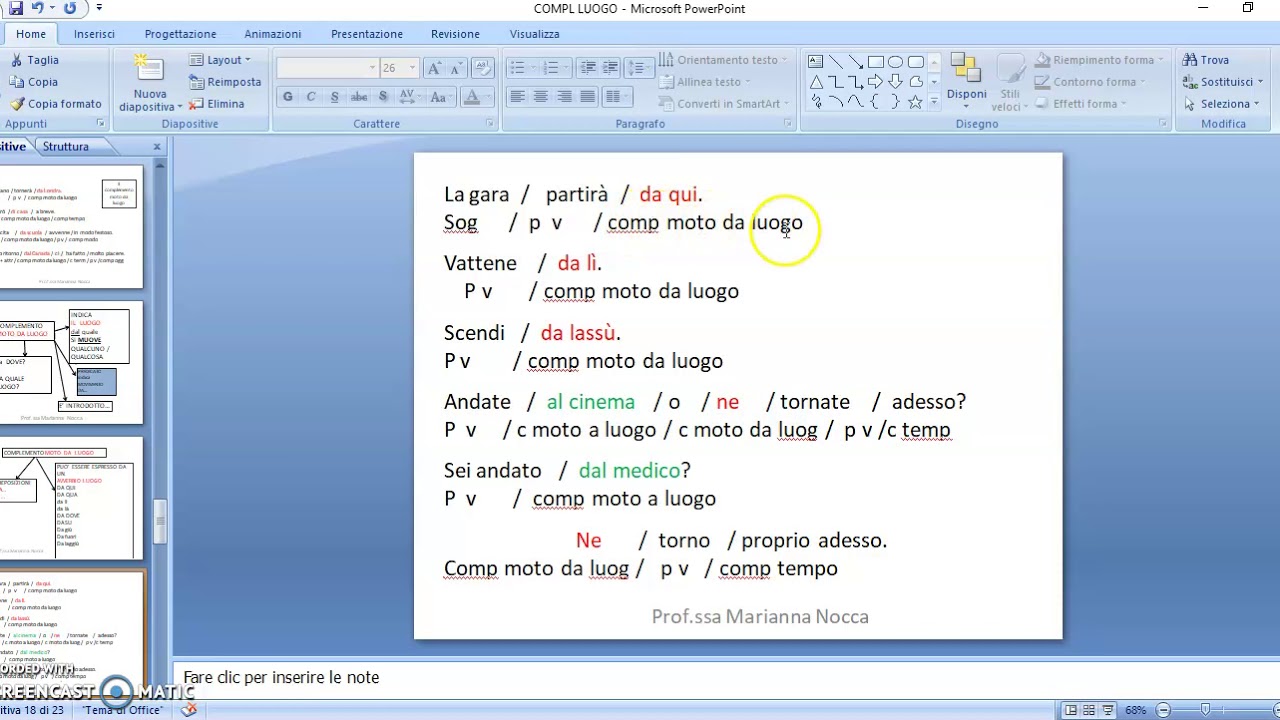Open Orientamento testo dropdown
Image resolution: width=1280 pixels, height=720 pixels.
(x=725, y=60)
